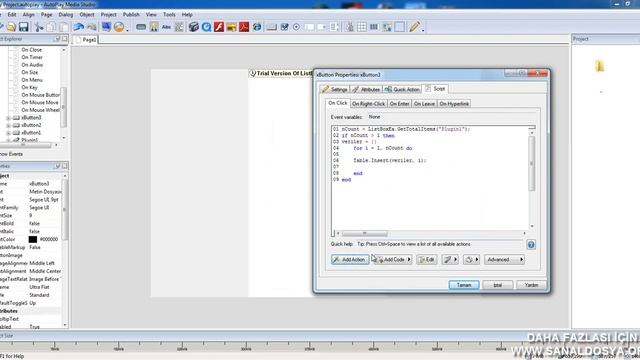Select the On Click event tab
Viewport: 640px width, 360px height.
point(338,103)
